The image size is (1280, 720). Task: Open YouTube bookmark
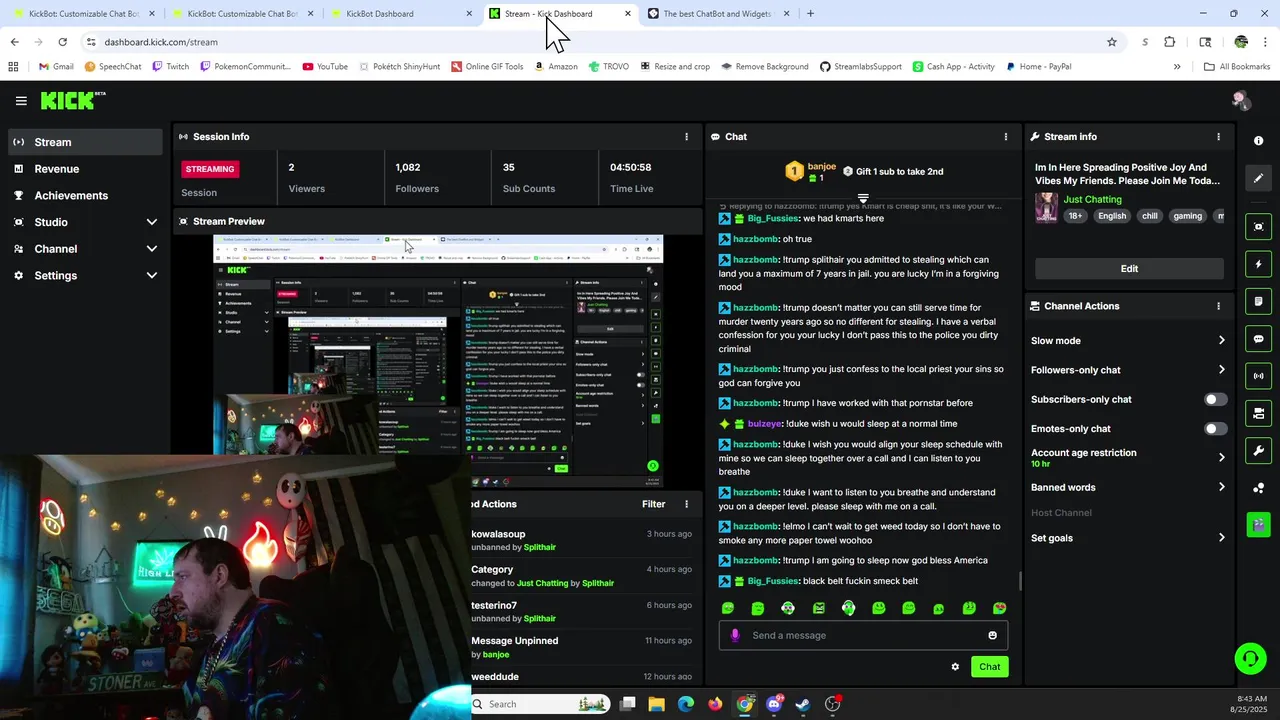(x=325, y=67)
